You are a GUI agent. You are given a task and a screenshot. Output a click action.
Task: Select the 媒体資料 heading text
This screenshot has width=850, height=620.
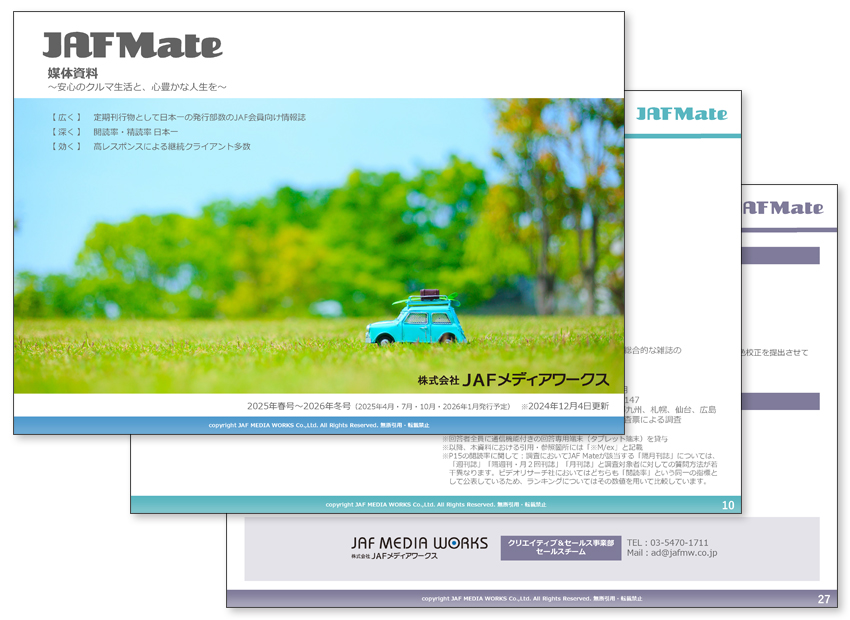[73, 73]
